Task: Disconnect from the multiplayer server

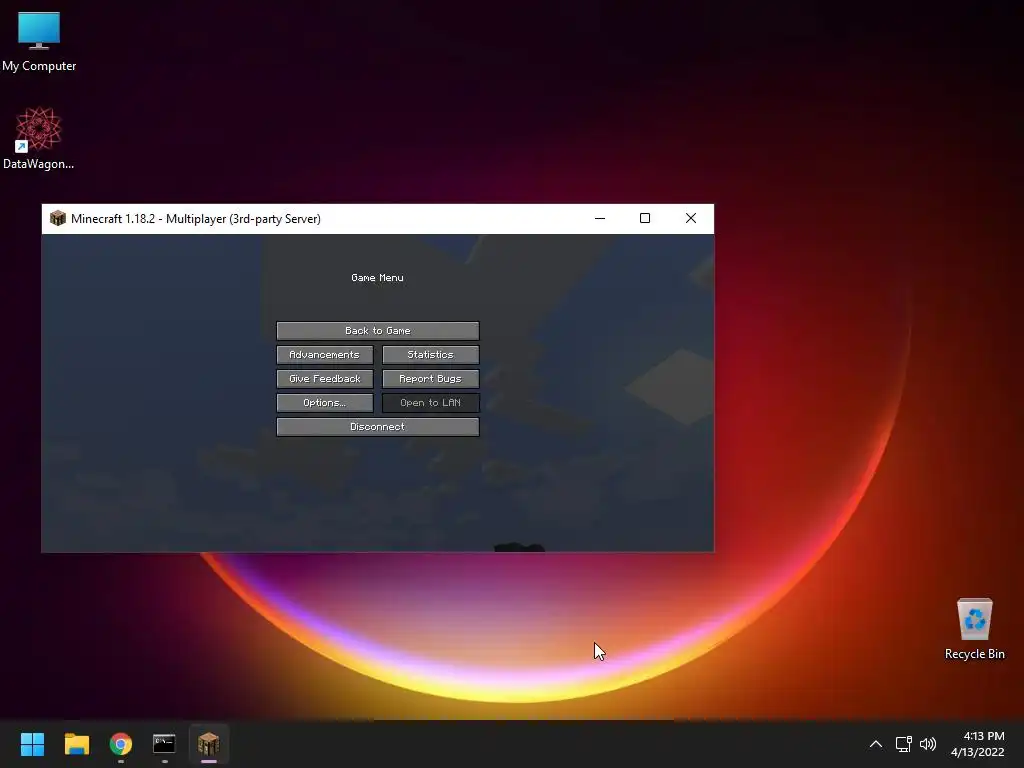Action: [x=377, y=427]
